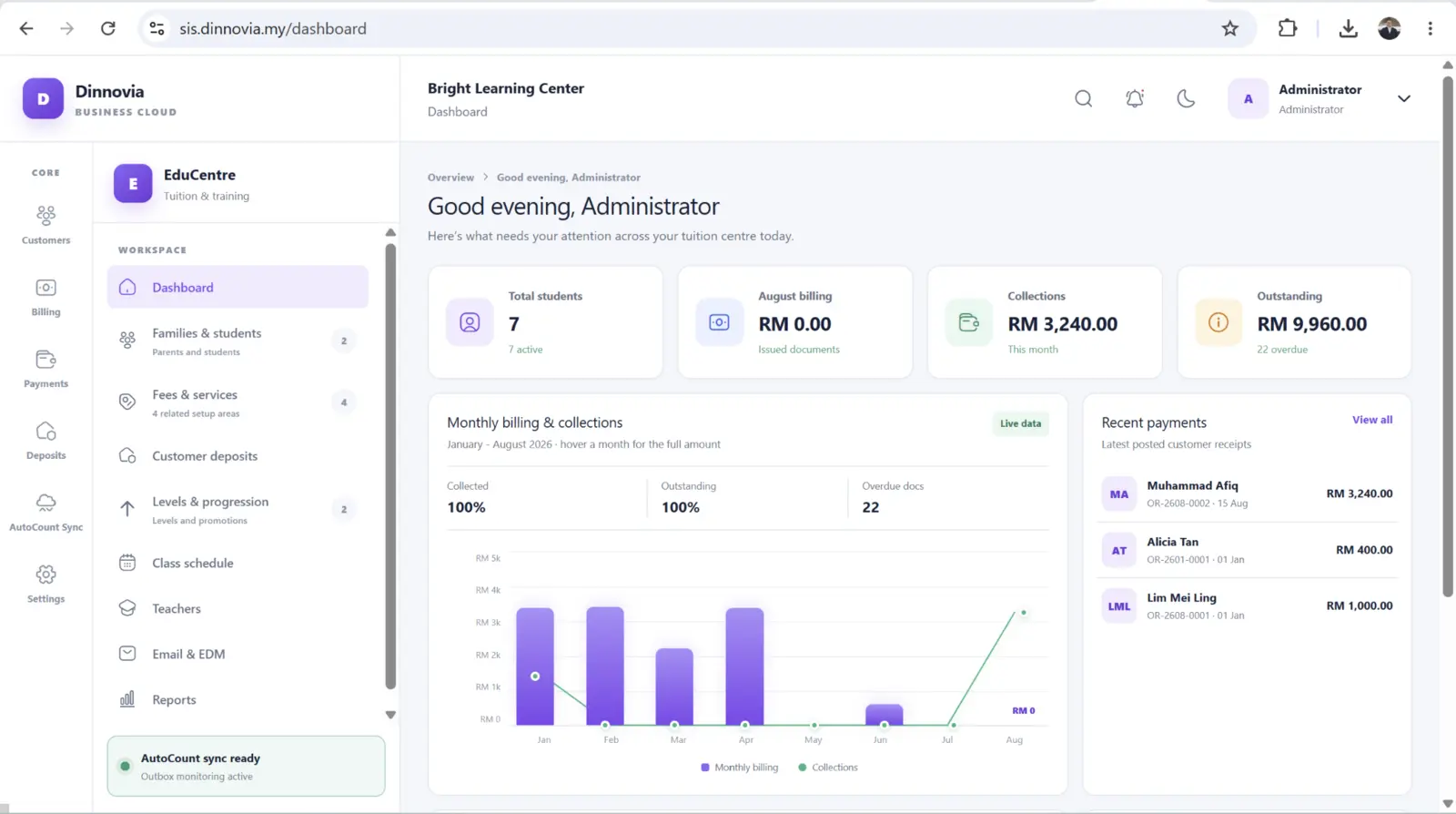
Task: Open Reports menu item
Action: [238, 699]
